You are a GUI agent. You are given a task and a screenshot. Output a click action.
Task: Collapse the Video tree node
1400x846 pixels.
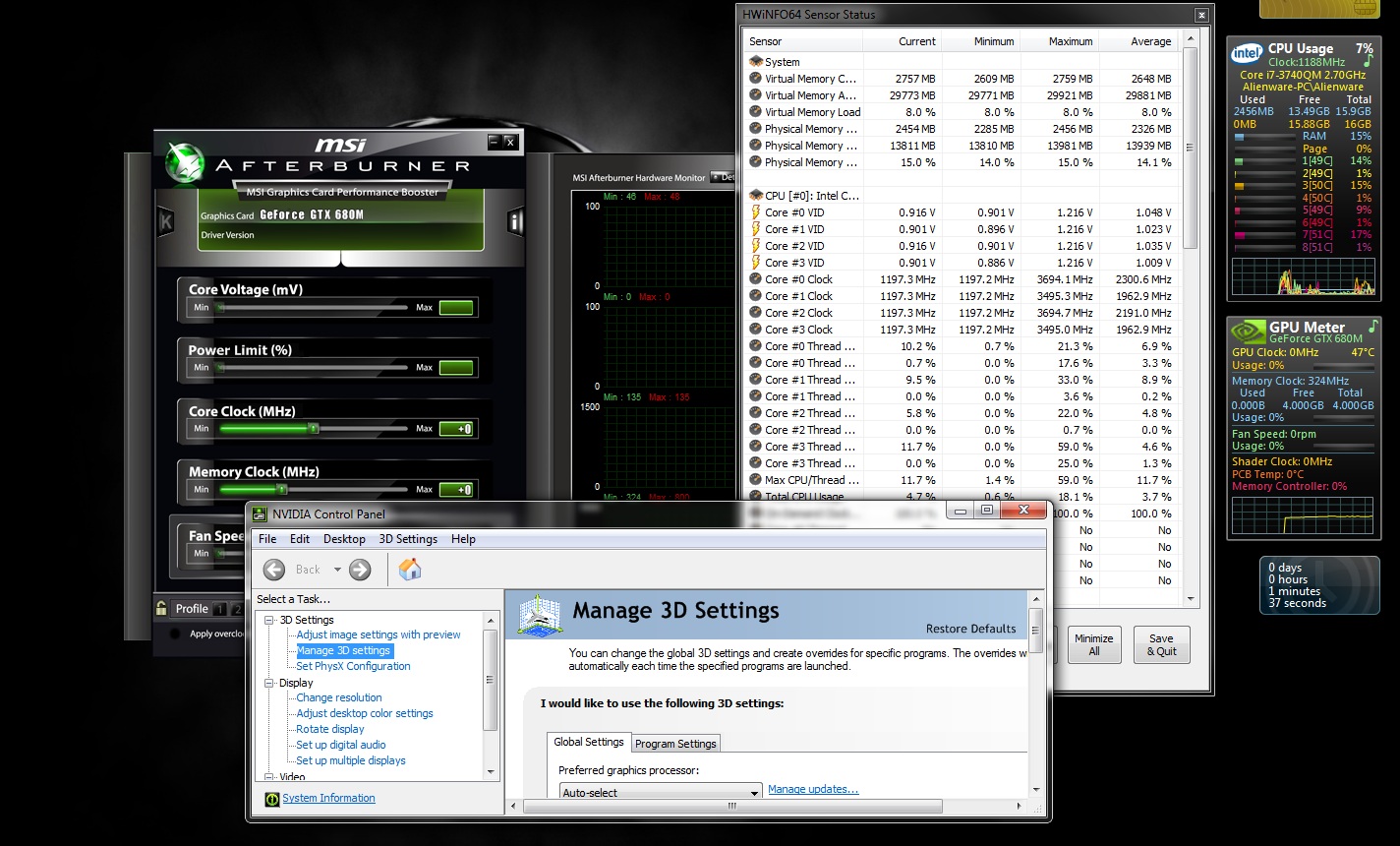[270, 776]
